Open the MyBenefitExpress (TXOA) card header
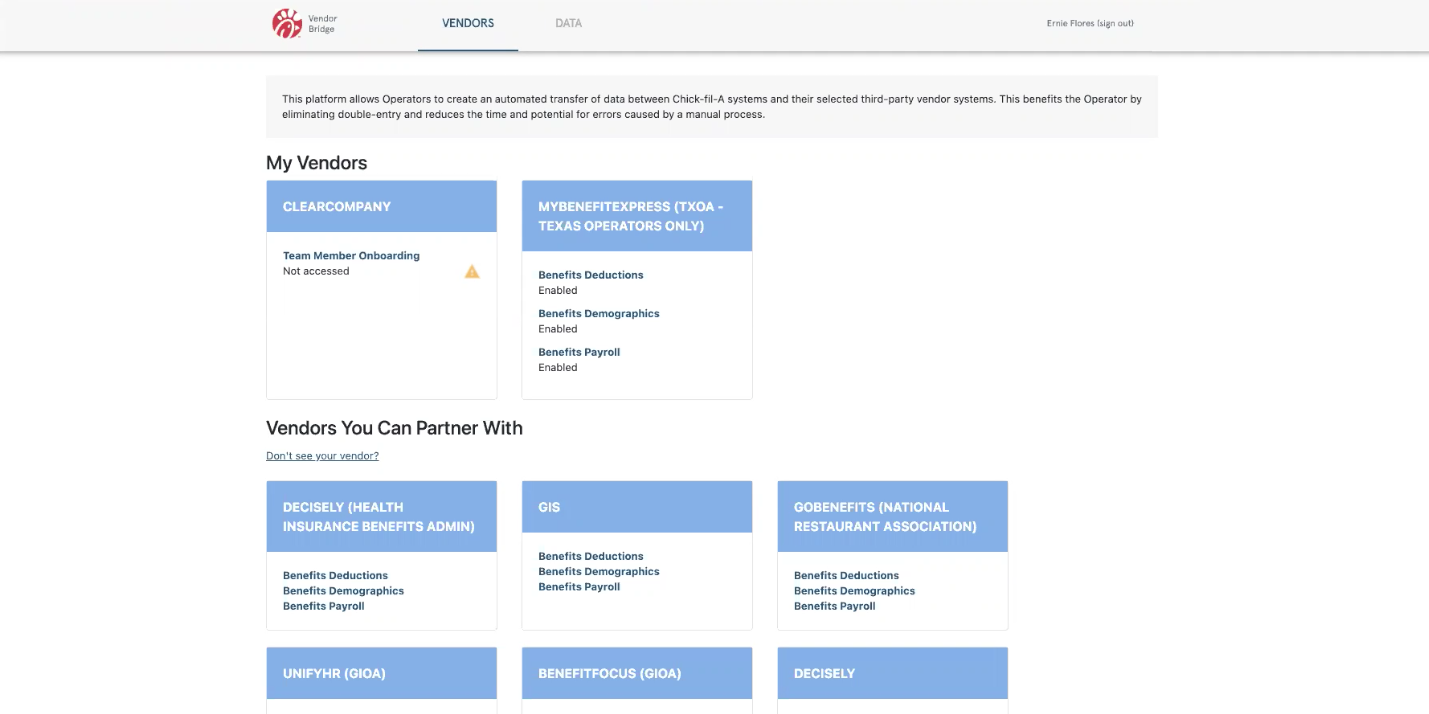Screen dimensions: 1429x714 pyautogui.click(x=637, y=216)
